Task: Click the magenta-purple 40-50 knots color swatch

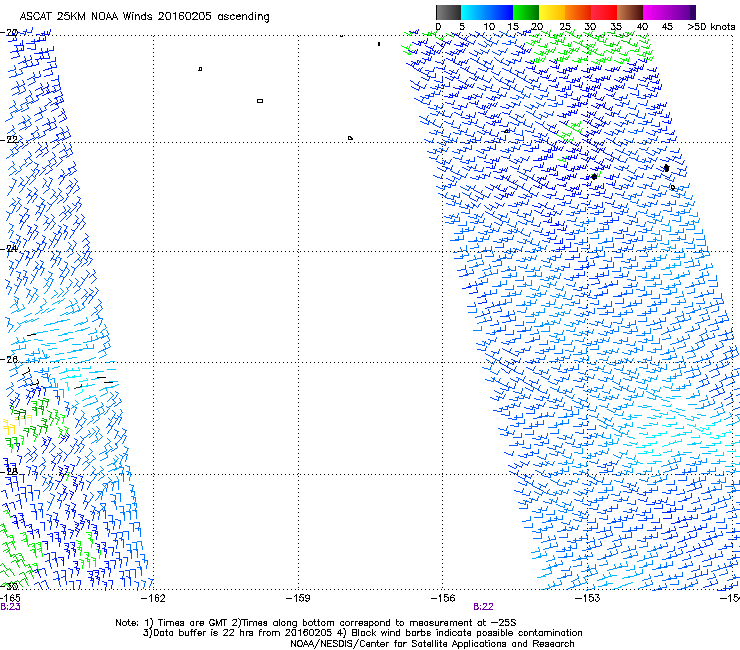Action: click(x=669, y=12)
